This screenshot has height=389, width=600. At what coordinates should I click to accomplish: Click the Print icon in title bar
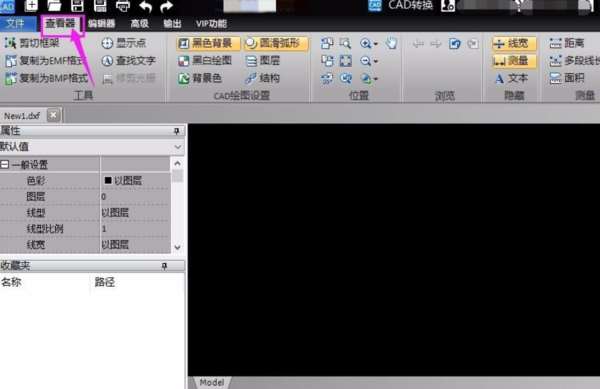click(x=122, y=6)
